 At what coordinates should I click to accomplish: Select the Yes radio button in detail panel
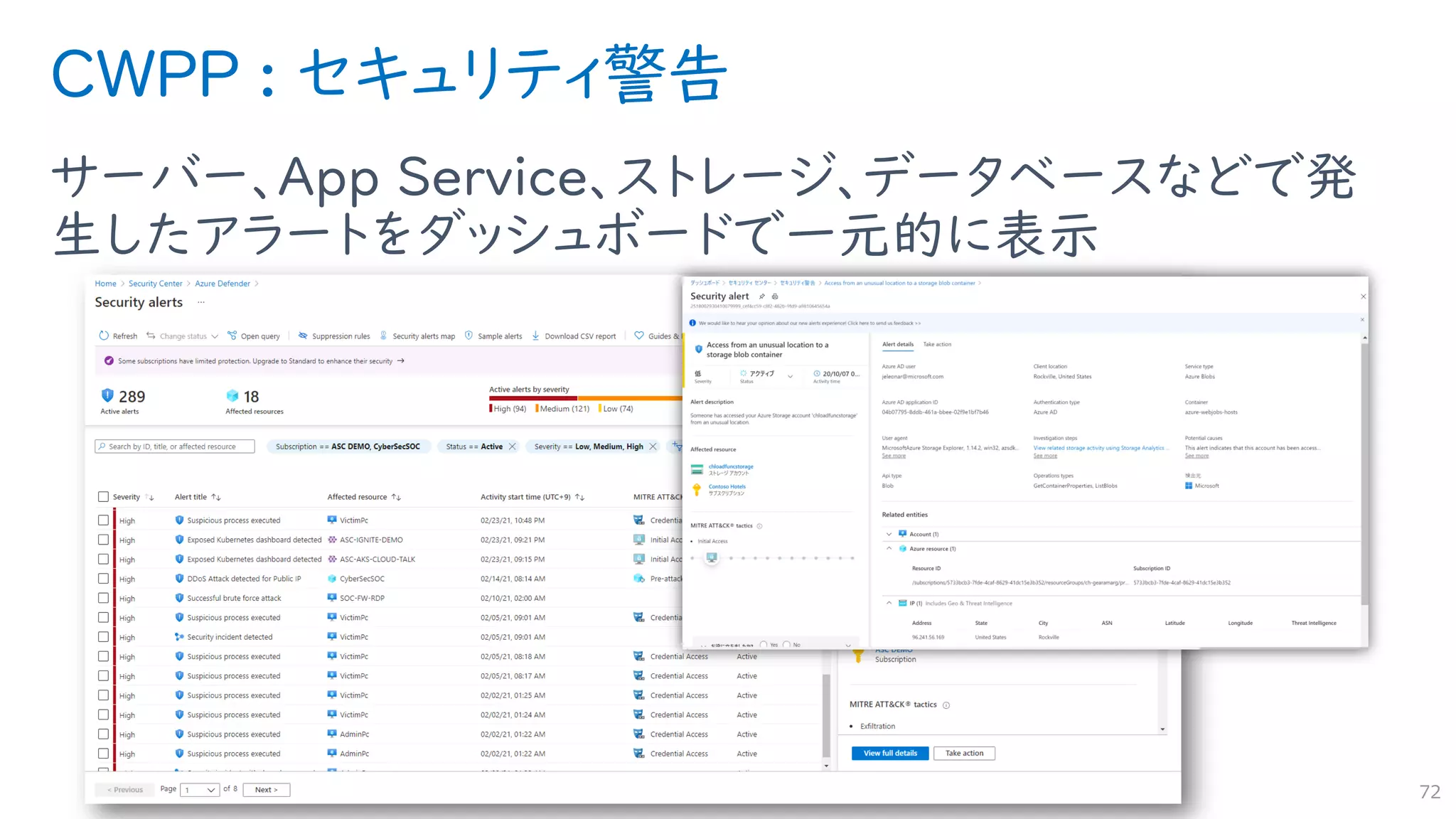[x=764, y=645]
